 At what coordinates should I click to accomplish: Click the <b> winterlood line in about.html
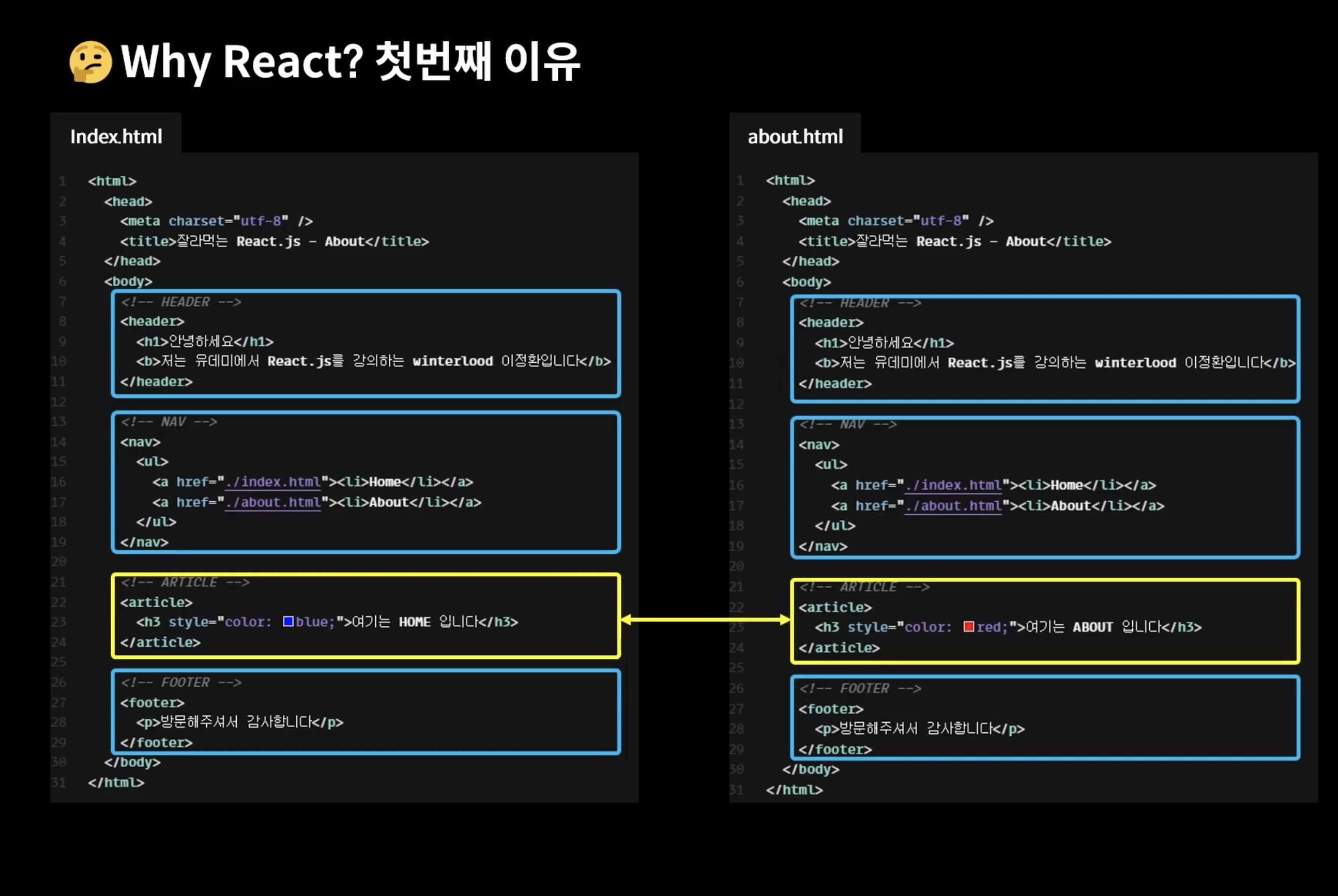[x=1055, y=362]
